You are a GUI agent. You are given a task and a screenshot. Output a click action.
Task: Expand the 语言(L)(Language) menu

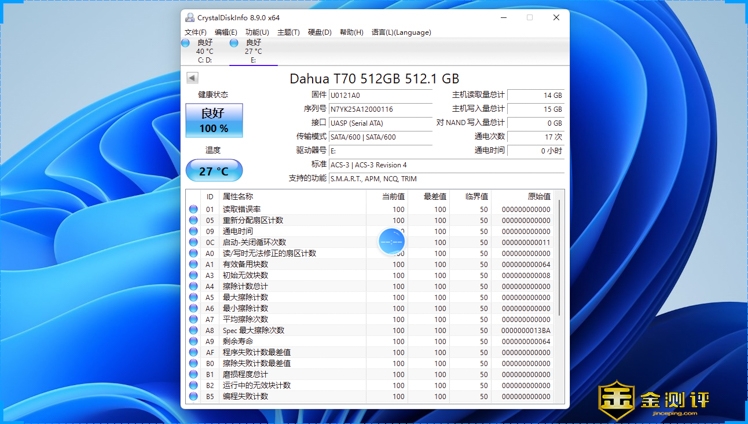[401, 32]
